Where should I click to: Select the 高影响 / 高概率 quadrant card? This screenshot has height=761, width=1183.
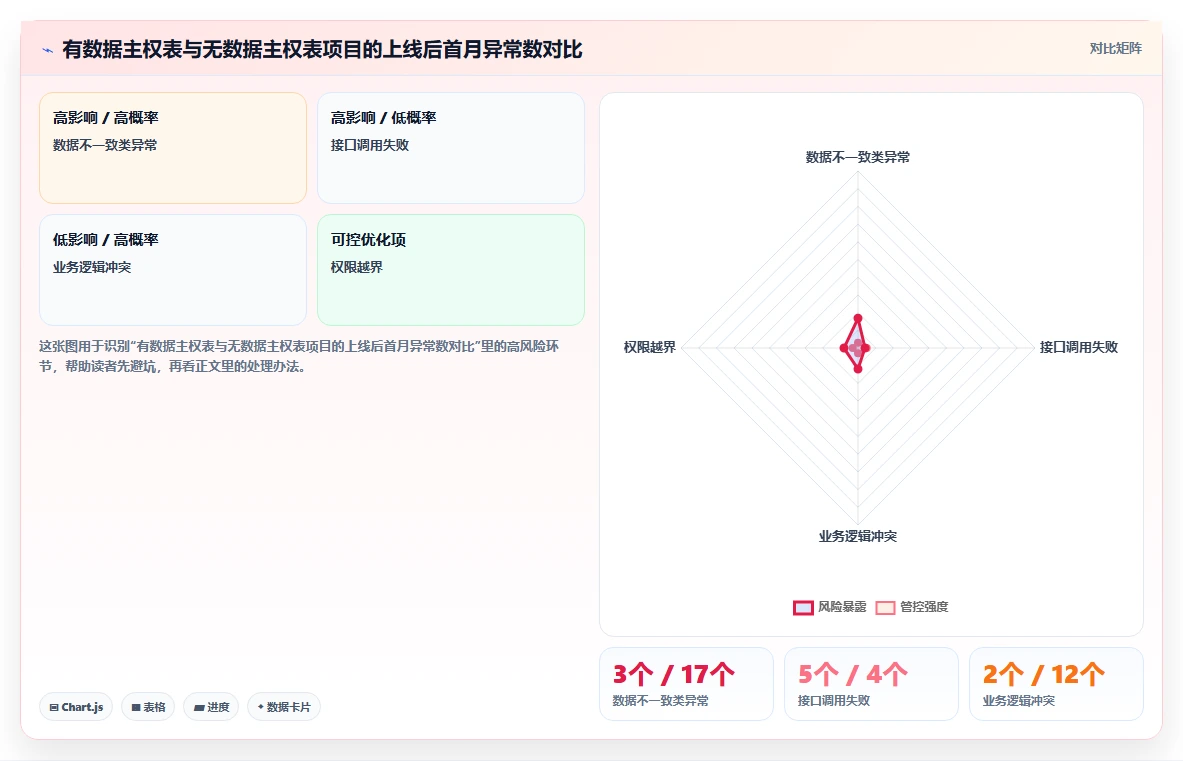click(173, 148)
